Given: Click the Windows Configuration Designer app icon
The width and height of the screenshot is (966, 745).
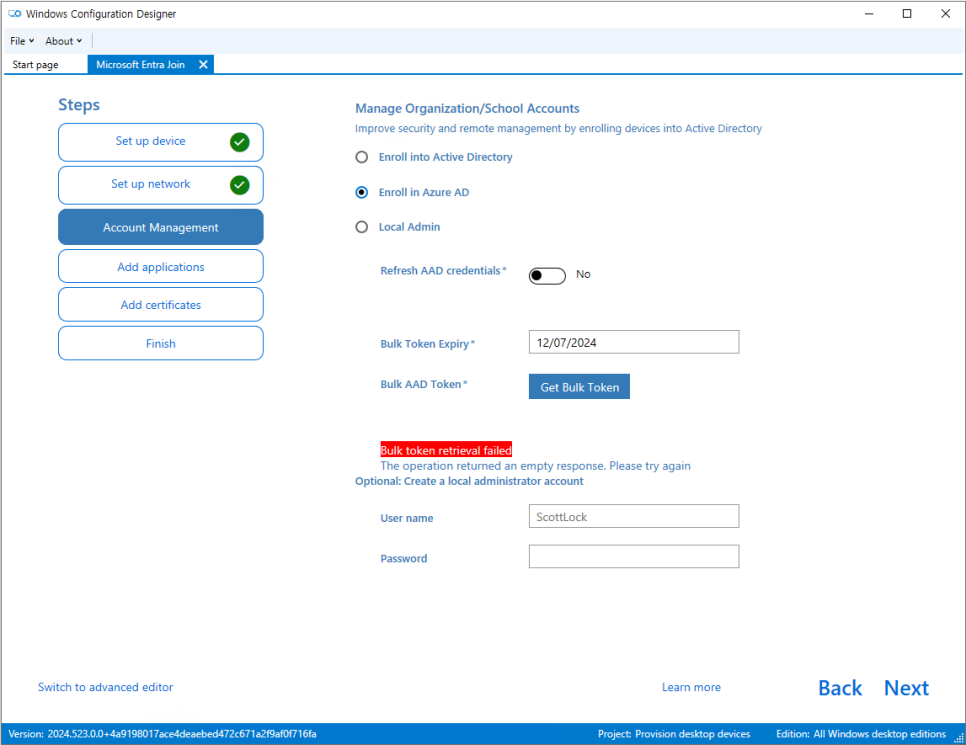Looking at the screenshot, I should pyautogui.click(x=14, y=14).
